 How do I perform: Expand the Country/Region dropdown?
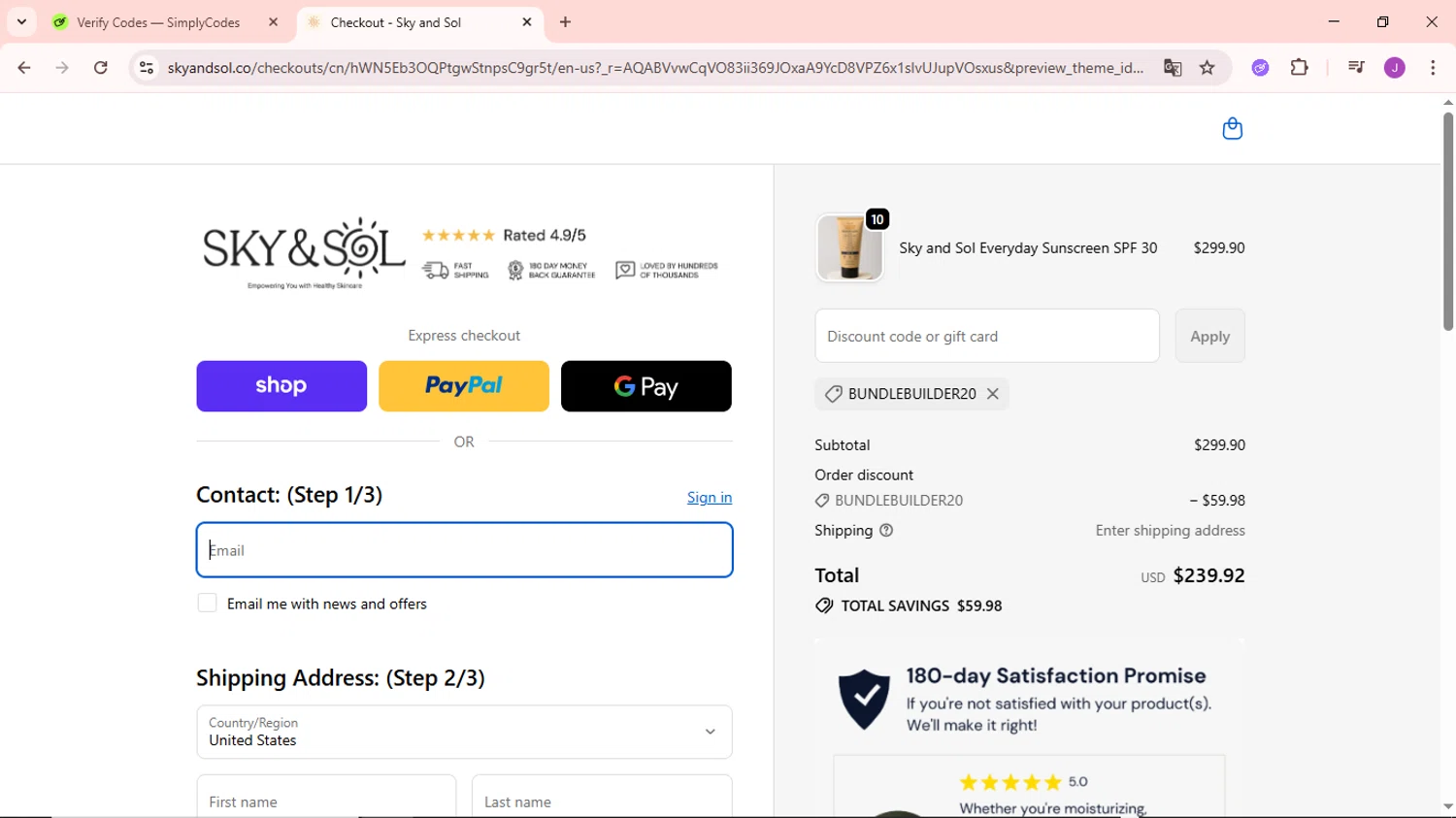coord(464,732)
